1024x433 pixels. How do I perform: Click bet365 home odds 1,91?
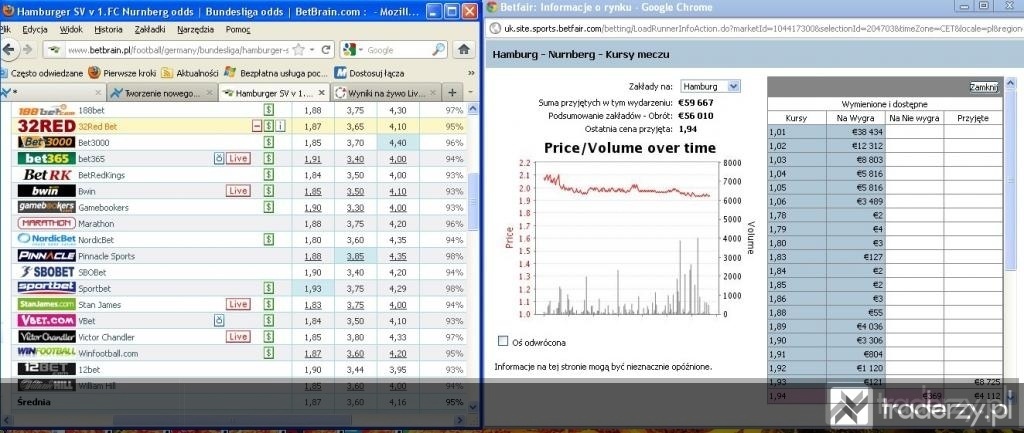313,159
